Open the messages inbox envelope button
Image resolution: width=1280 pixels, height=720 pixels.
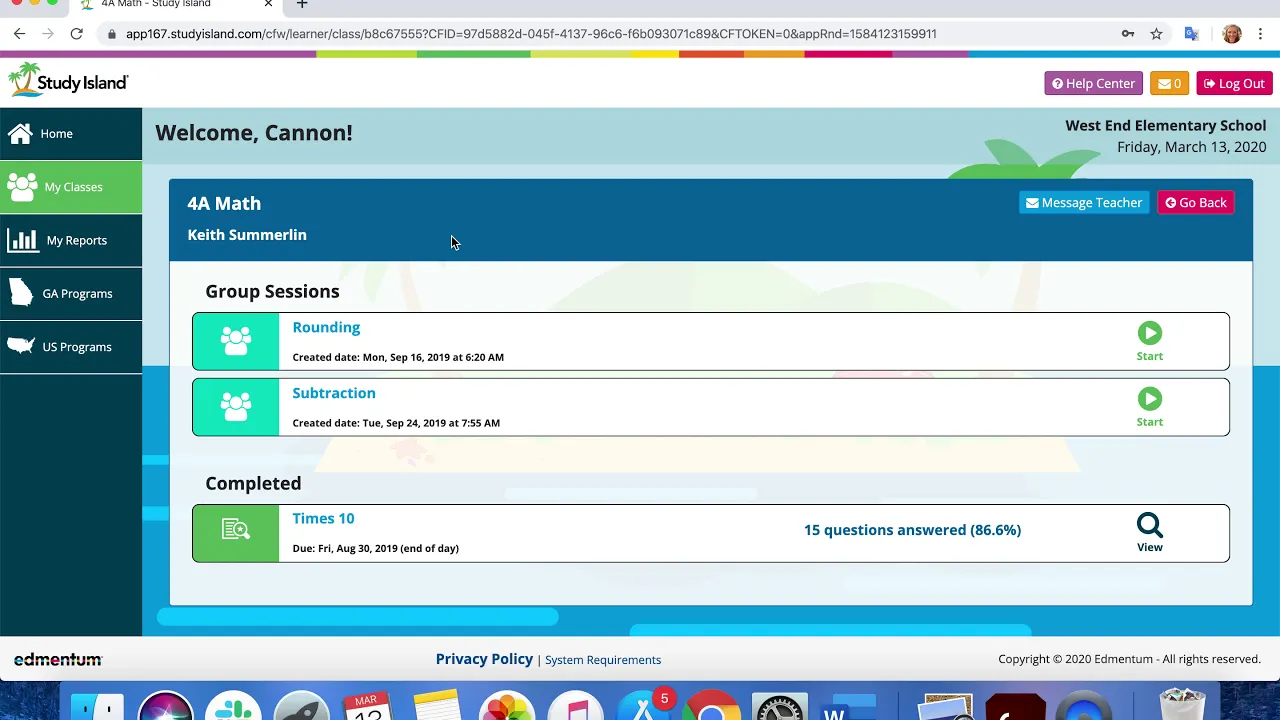[1169, 84]
